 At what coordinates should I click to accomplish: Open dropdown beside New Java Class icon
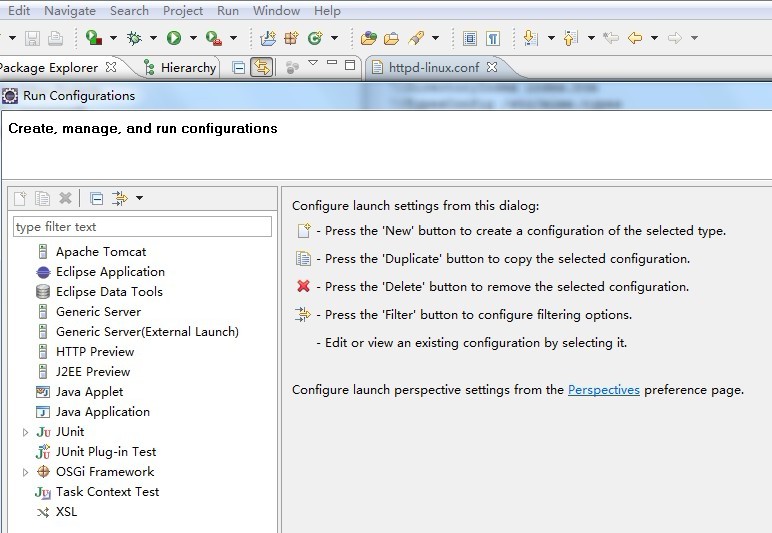(334, 38)
